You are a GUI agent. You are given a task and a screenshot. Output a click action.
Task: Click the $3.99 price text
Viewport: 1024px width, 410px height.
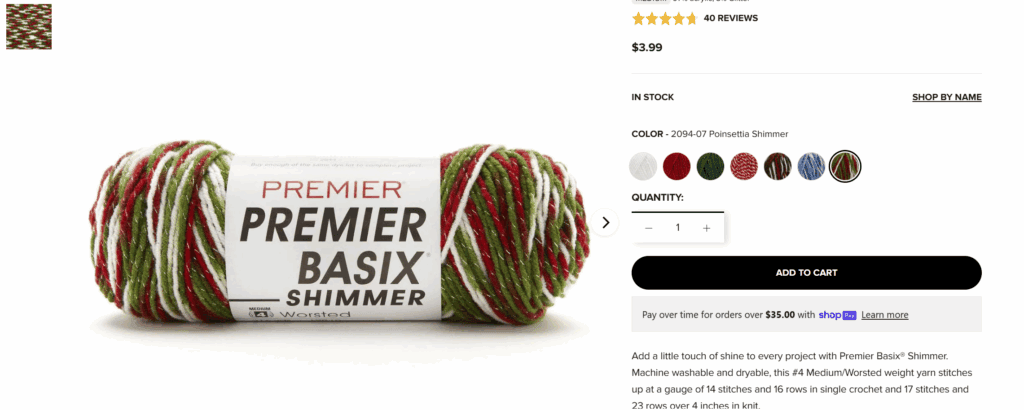click(647, 47)
